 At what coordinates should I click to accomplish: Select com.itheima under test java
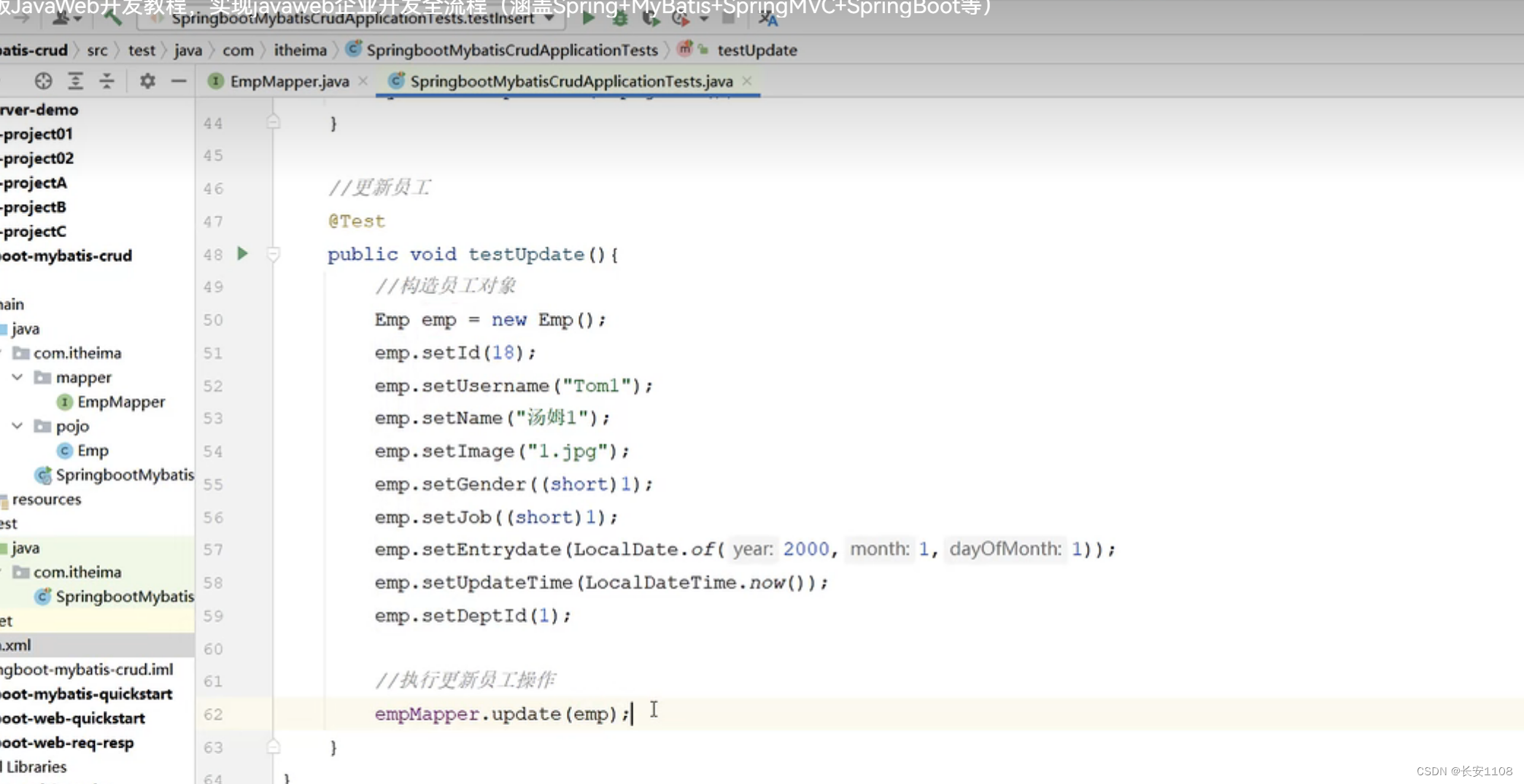click(x=77, y=573)
